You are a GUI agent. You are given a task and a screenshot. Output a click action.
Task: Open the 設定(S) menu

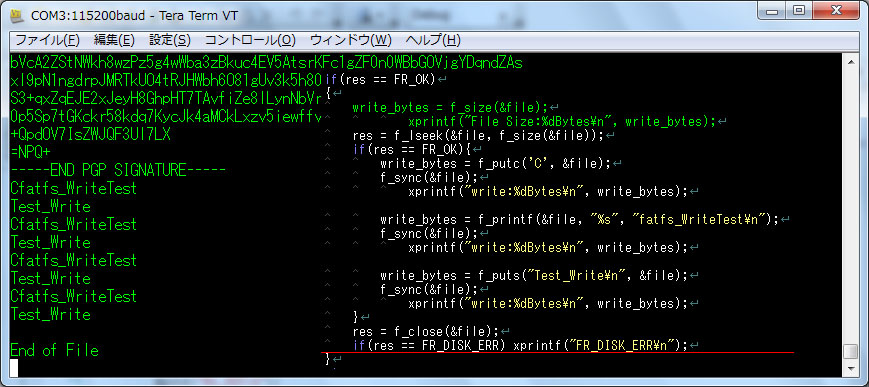pos(170,40)
